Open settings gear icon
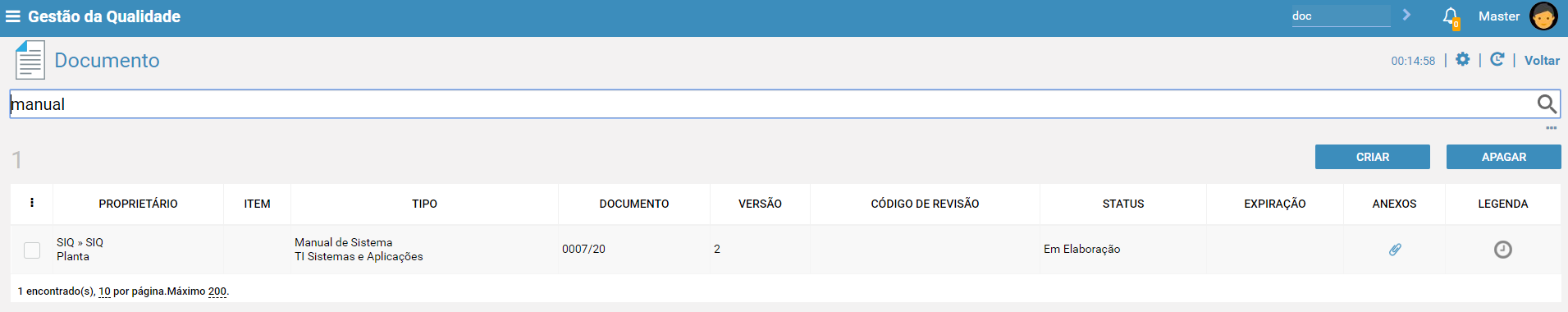This screenshot has height=312, width=1568. [1462, 59]
